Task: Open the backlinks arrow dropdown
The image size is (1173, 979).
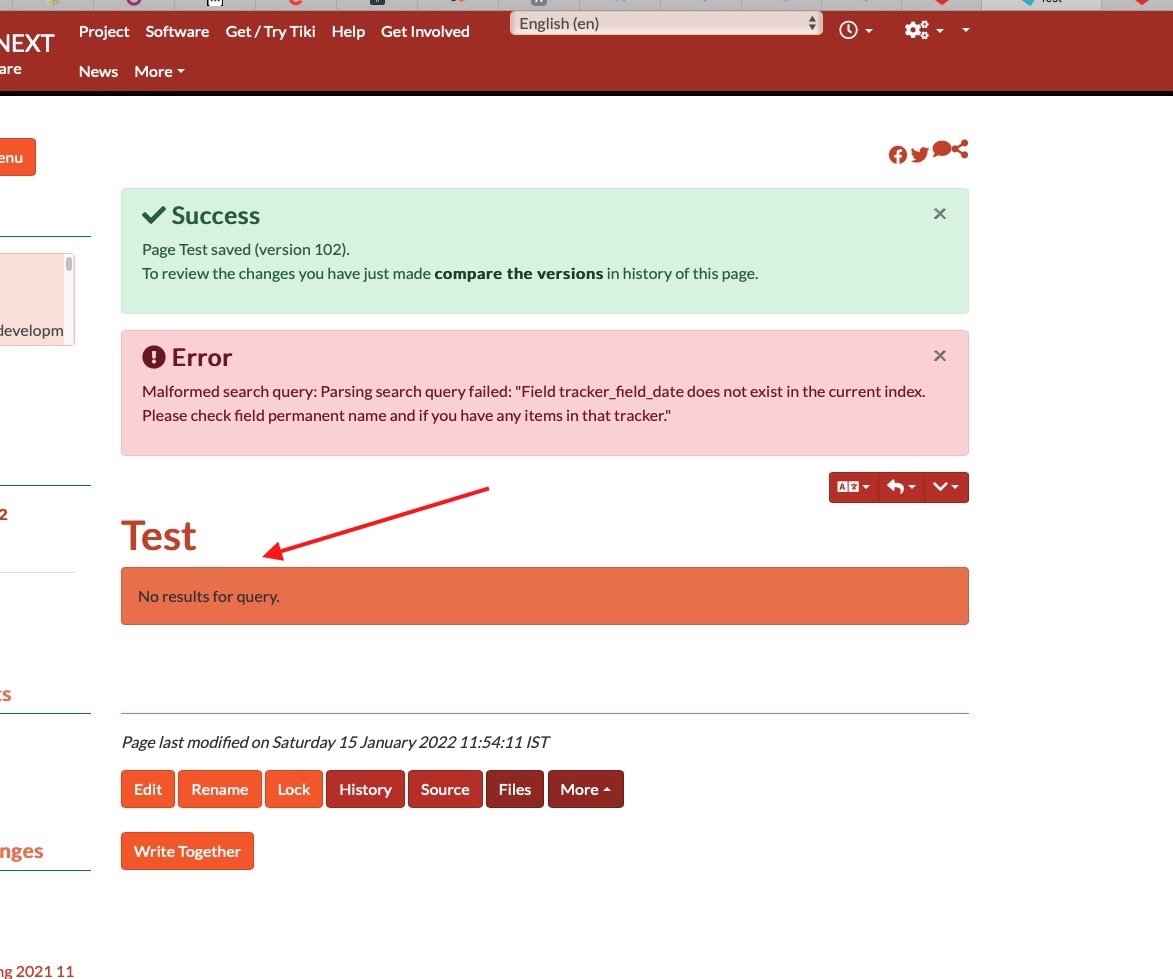Action: coord(901,487)
